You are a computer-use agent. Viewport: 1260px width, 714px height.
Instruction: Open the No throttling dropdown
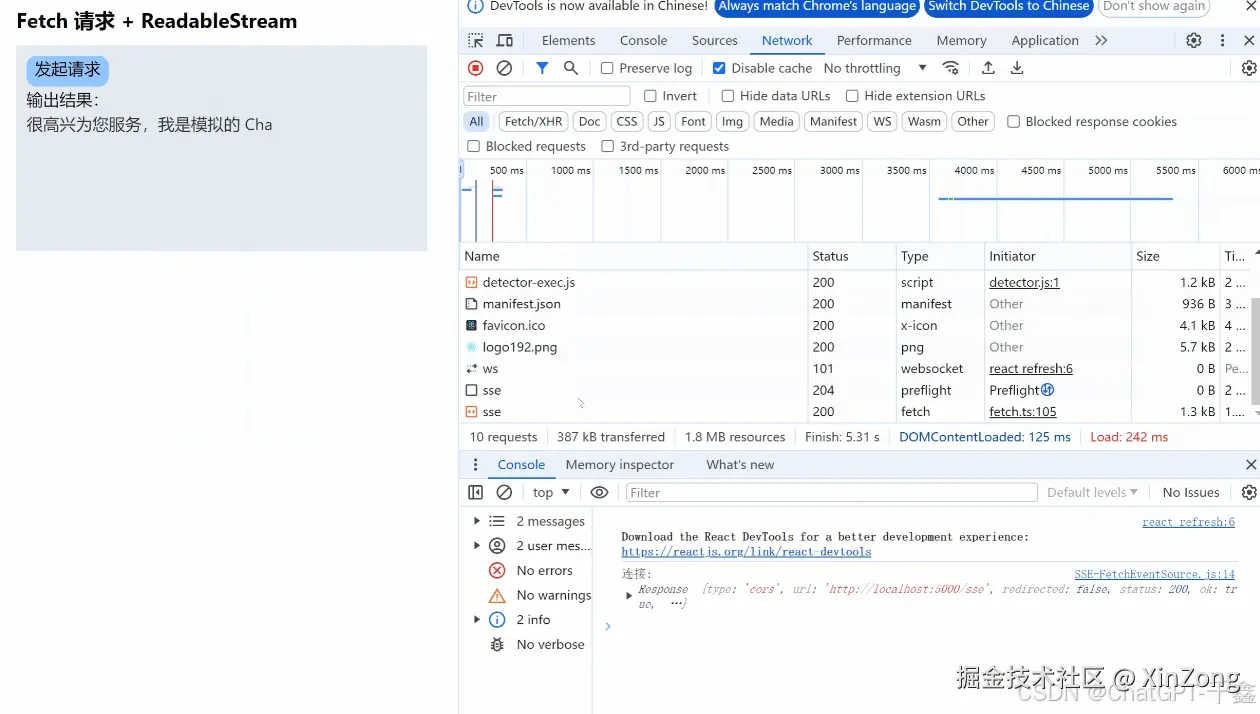[875, 68]
